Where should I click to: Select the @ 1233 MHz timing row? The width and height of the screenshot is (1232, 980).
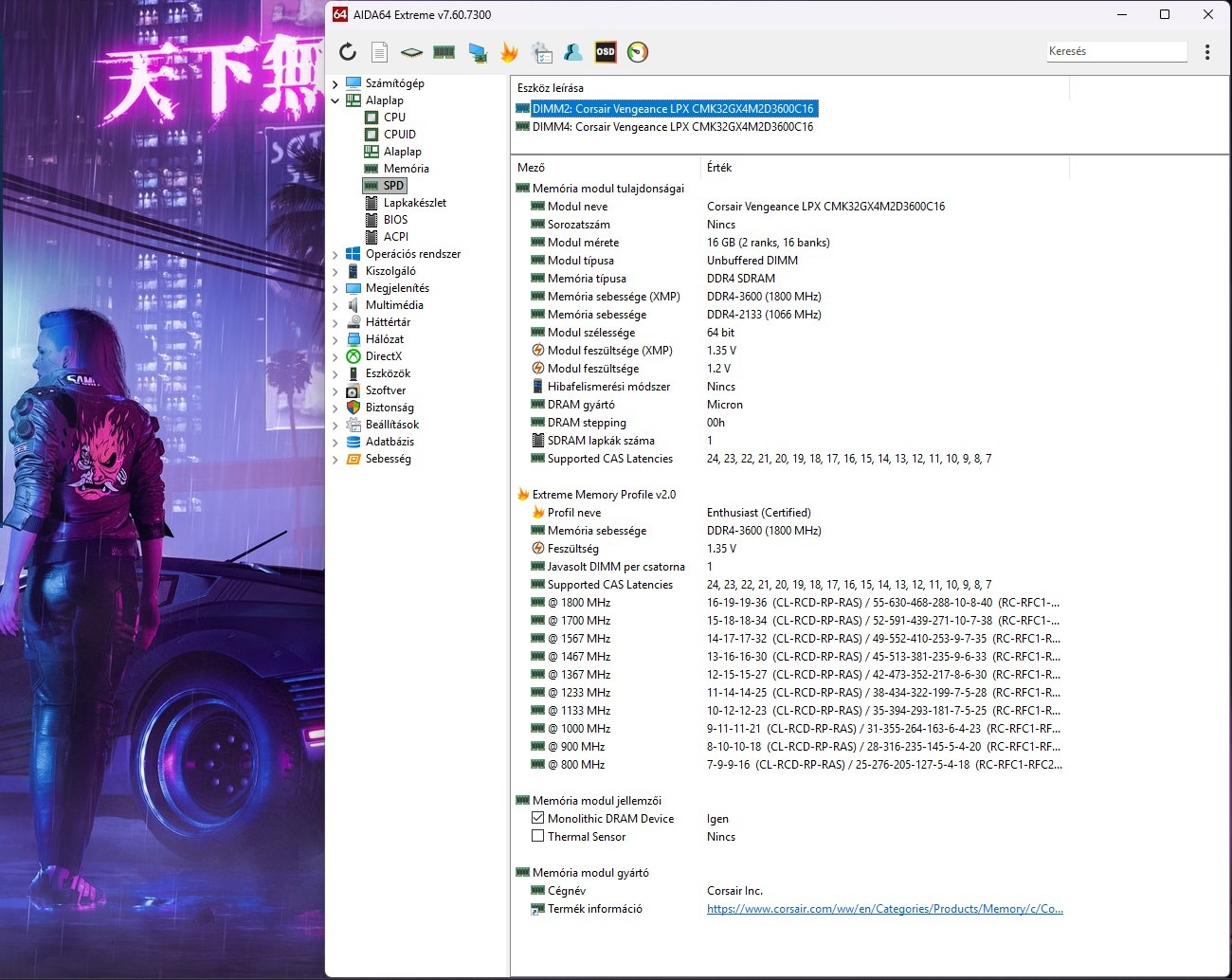tap(789, 693)
